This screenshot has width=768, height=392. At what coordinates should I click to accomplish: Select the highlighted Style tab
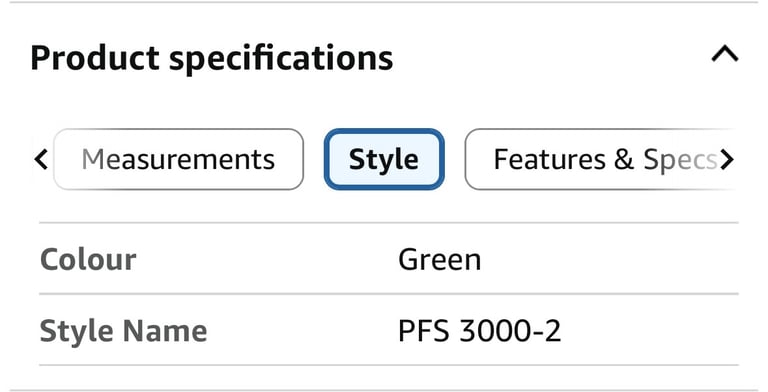pyautogui.click(x=384, y=159)
